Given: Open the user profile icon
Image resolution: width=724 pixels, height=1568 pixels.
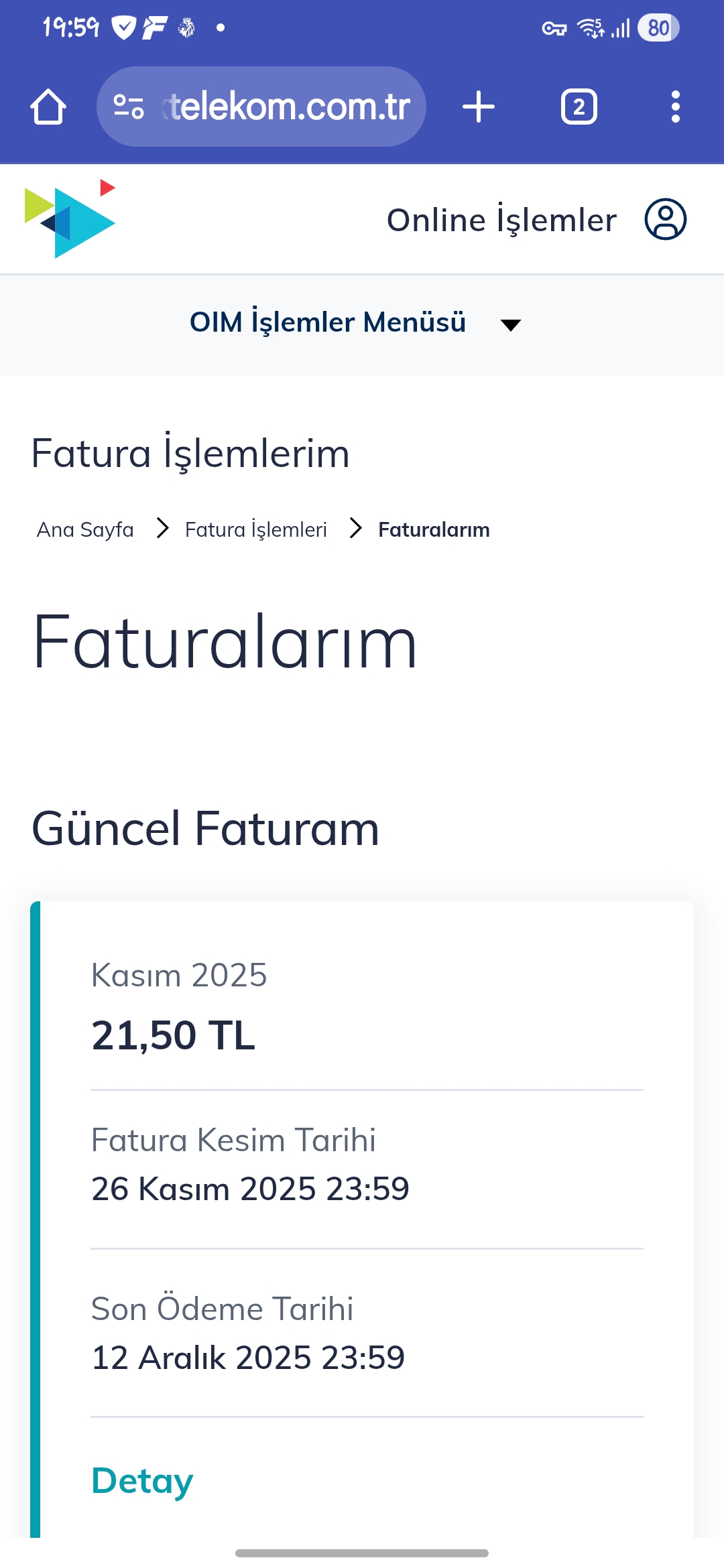Looking at the screenshot, I should pyautogui.click(x=665, y=219).
